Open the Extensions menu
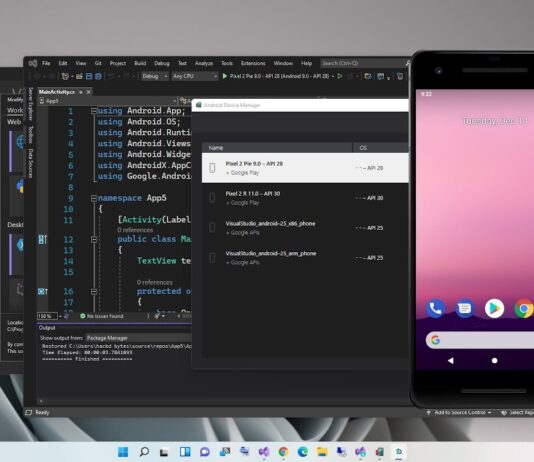The width and height of the screenshot is (534, 462). tap(253, 63)
